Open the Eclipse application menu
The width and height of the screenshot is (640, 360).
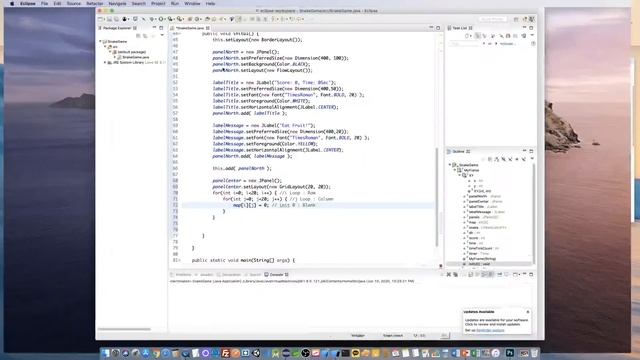click(28, 4)
